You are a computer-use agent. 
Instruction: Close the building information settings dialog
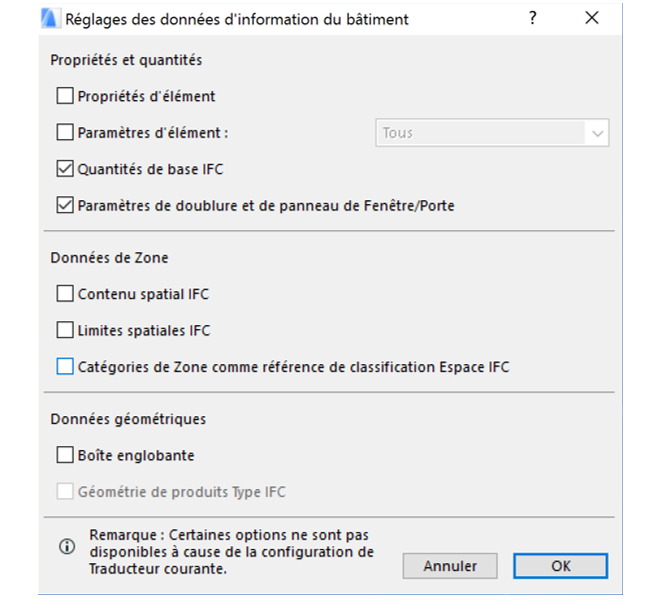592,18
